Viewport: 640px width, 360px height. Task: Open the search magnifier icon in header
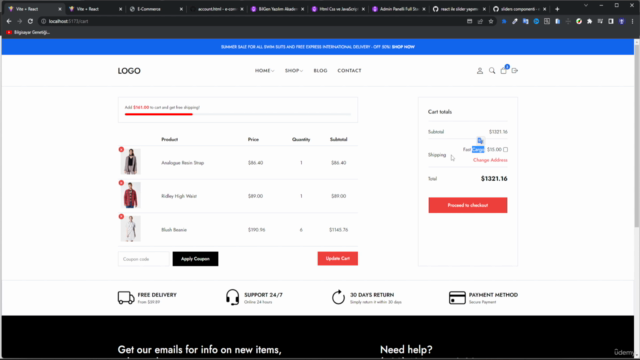(x=492, y=71)
